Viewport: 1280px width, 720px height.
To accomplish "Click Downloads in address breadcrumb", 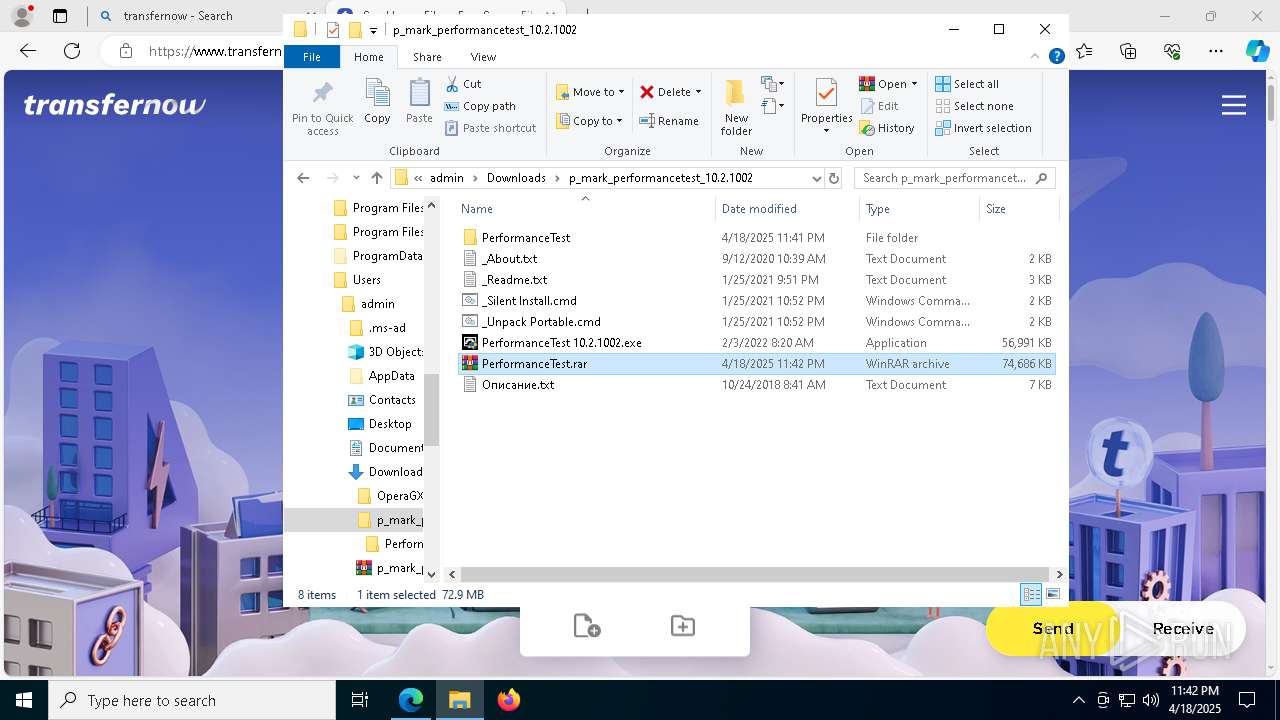I will pyautogui.click(x=516, y=178).
